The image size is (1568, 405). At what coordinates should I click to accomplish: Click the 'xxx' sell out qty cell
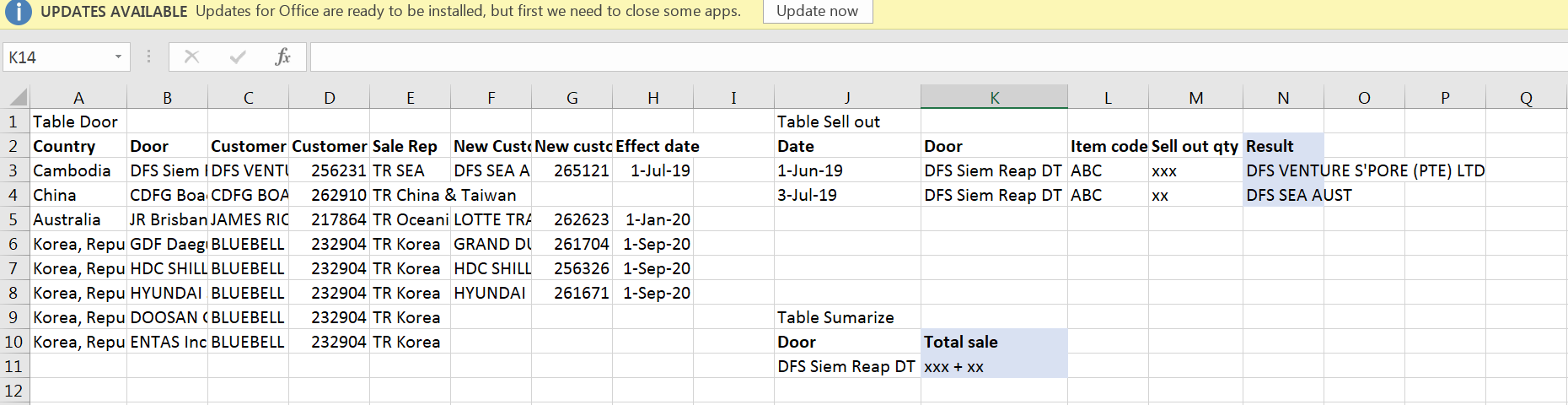tap(1195, 170)
